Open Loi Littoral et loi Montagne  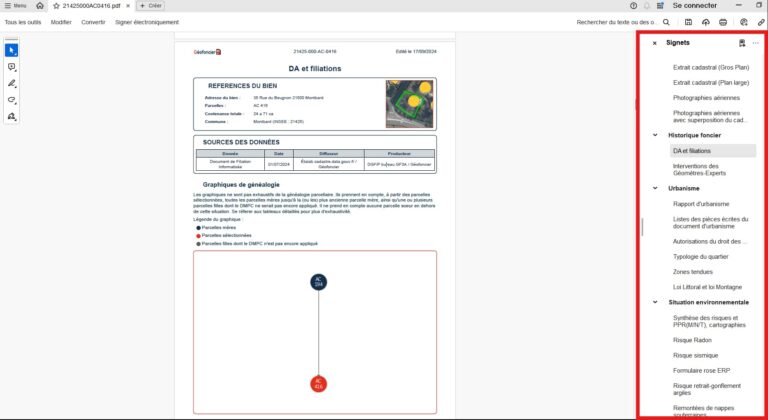[707, 287]
